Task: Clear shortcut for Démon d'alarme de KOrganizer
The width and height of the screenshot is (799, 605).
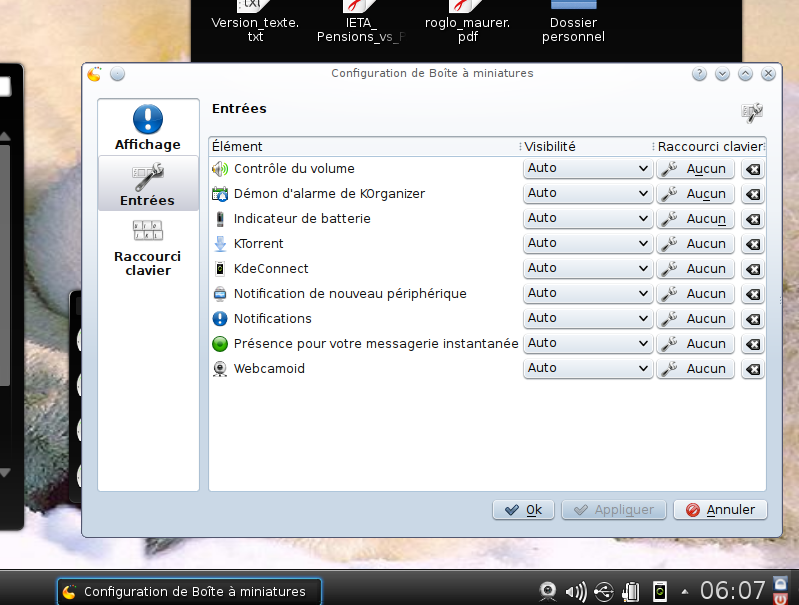Action: tap(753, 194)
